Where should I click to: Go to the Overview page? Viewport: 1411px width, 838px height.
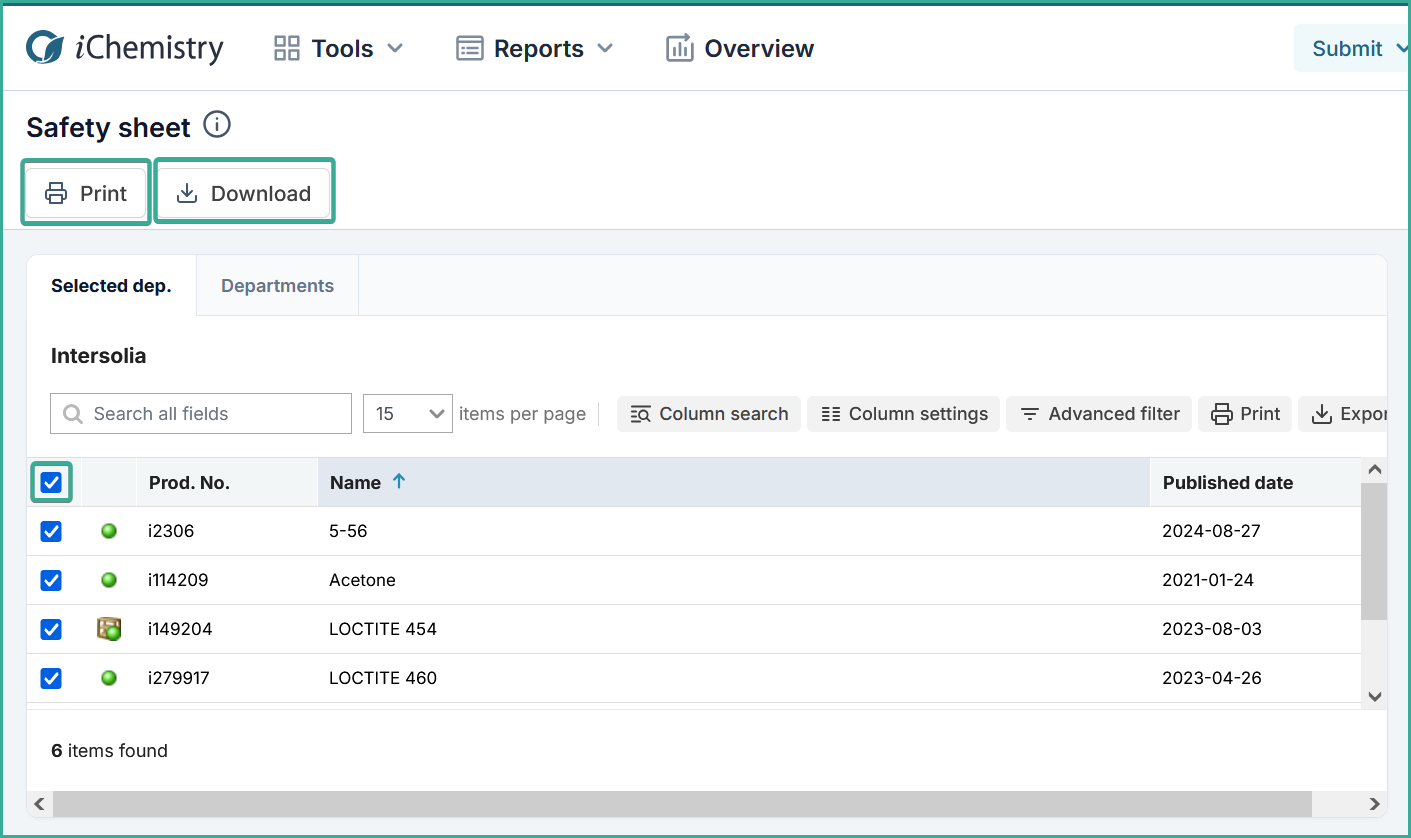click(x=740, y=48)
